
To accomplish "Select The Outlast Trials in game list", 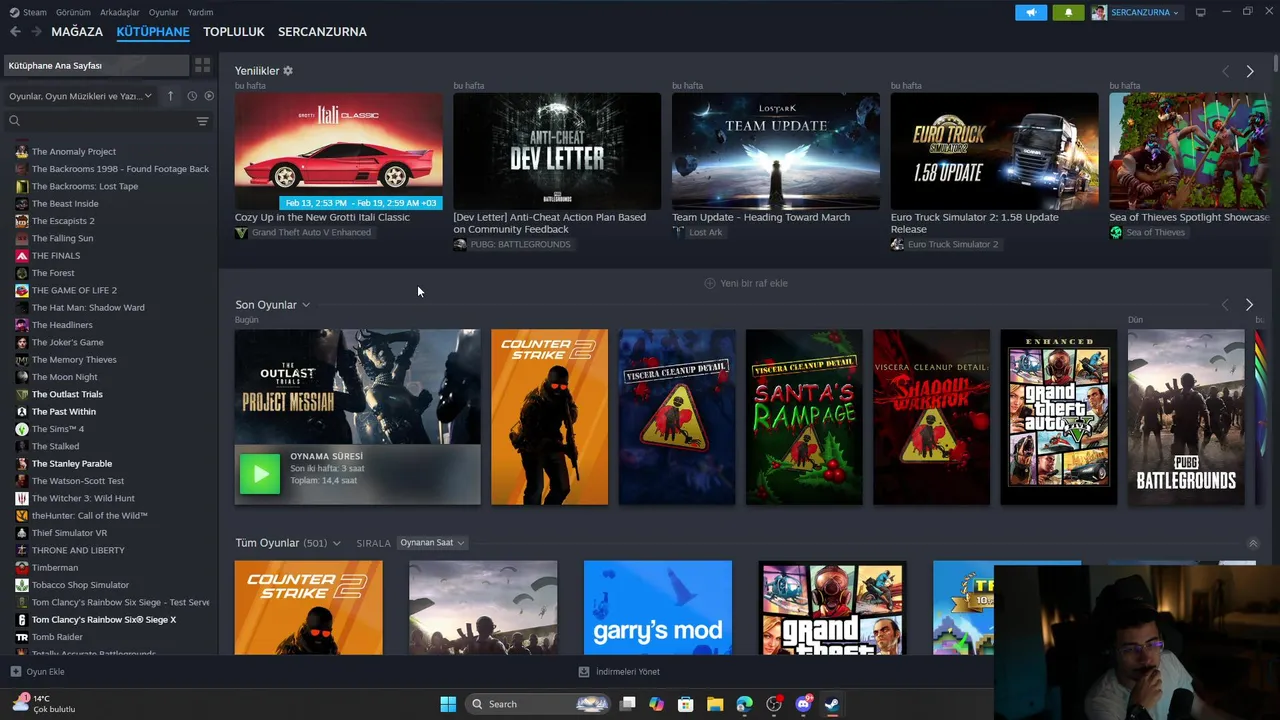I will coord(67,394).
